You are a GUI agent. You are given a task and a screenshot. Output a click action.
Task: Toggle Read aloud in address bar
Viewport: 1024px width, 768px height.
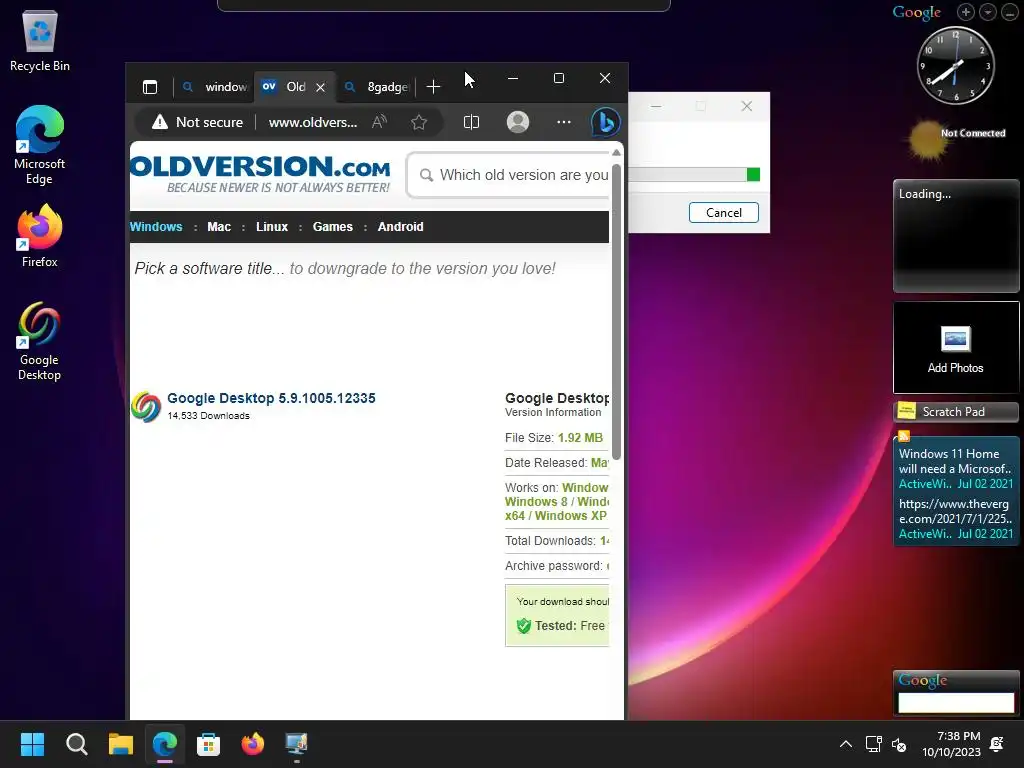(379, 121)
